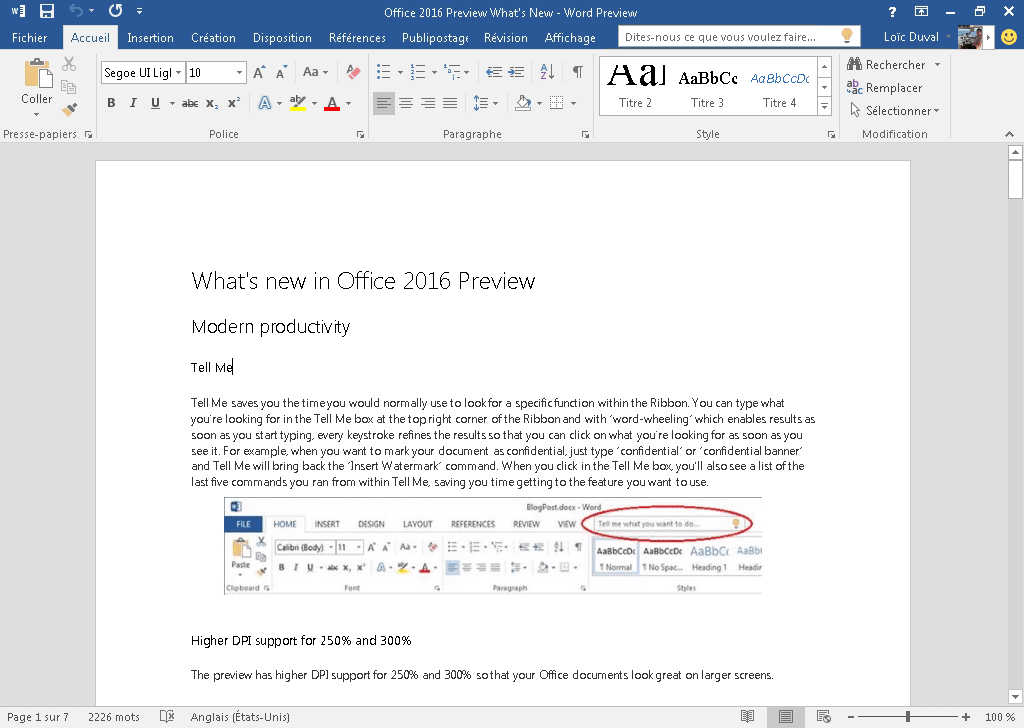Toggle bold formatting
1024x728 pixels.
pyautogui.click(x=112, y=103)
